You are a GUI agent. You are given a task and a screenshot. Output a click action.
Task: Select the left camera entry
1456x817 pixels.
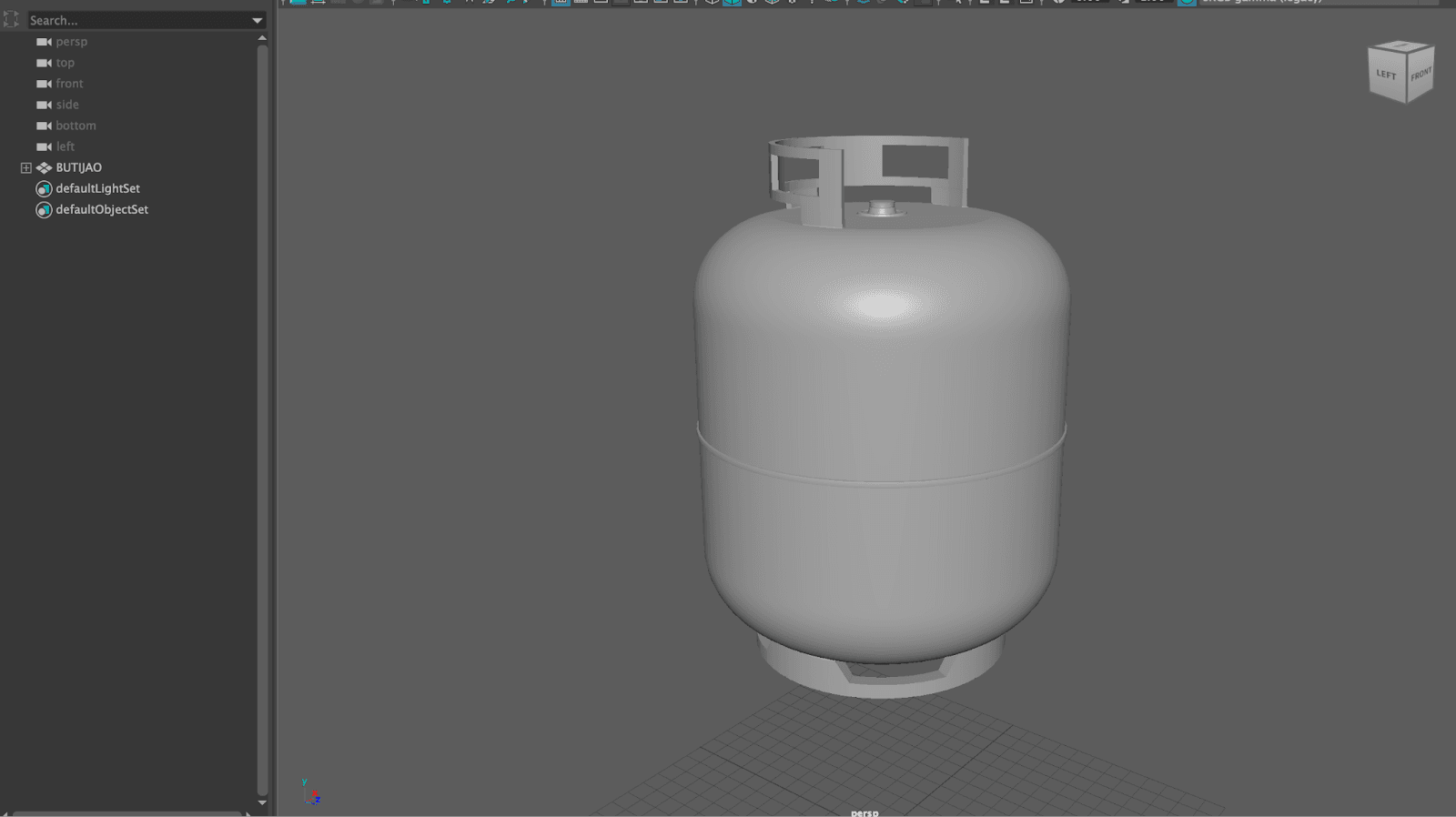(x=66, y=146)
